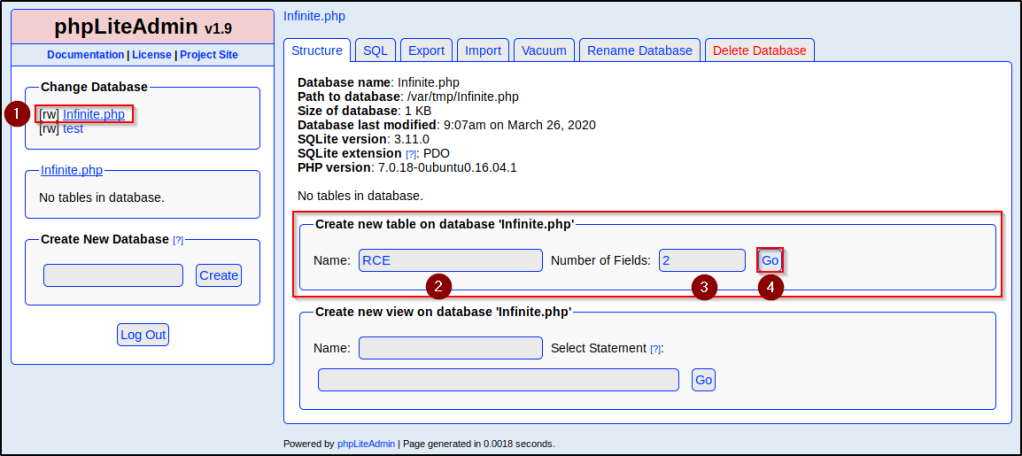Open the Export tab
This screenshot has height=456, width=1022.
click(426, 51)
